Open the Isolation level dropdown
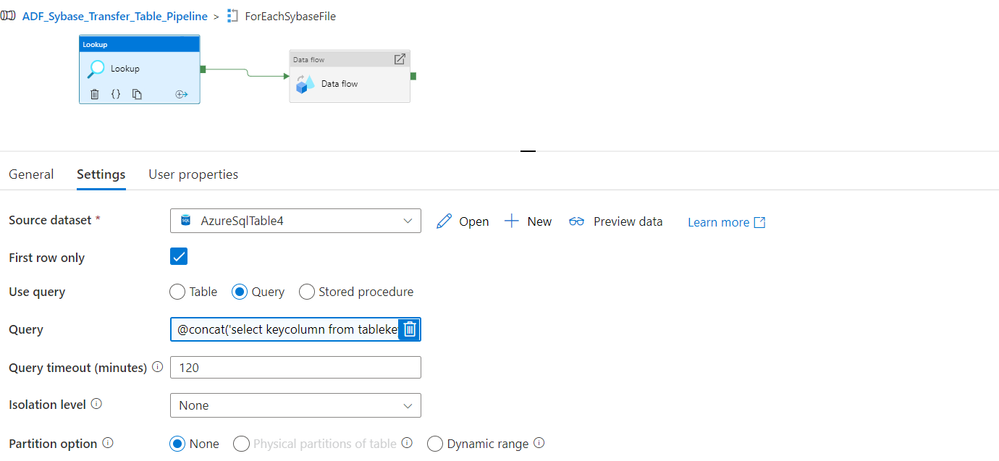999x461 pixels. [296, 405]
